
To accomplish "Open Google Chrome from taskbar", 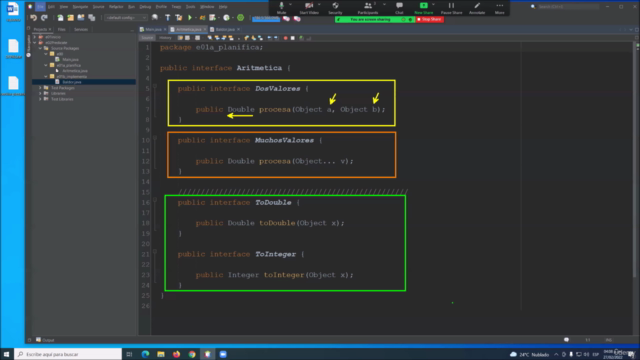I will tap(192, 354).
